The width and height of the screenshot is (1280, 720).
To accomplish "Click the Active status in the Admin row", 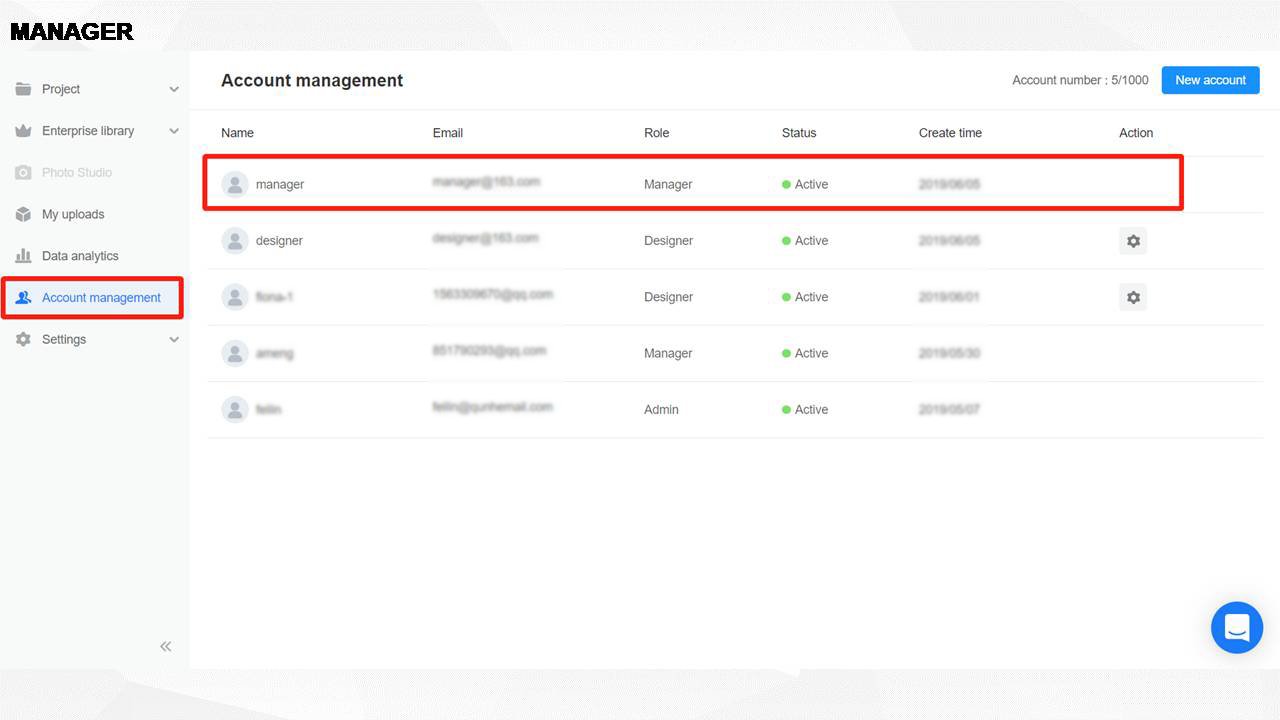I will pos(805,409).
